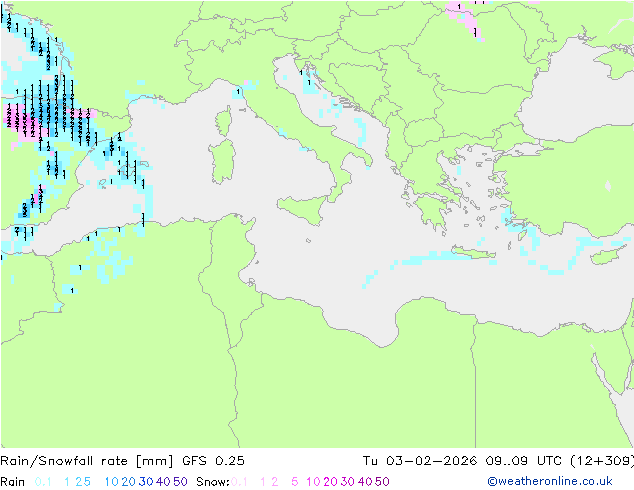634x490 pixels.
Task: Pick the Rain legend 40 color value
Action: coord(163,482)
